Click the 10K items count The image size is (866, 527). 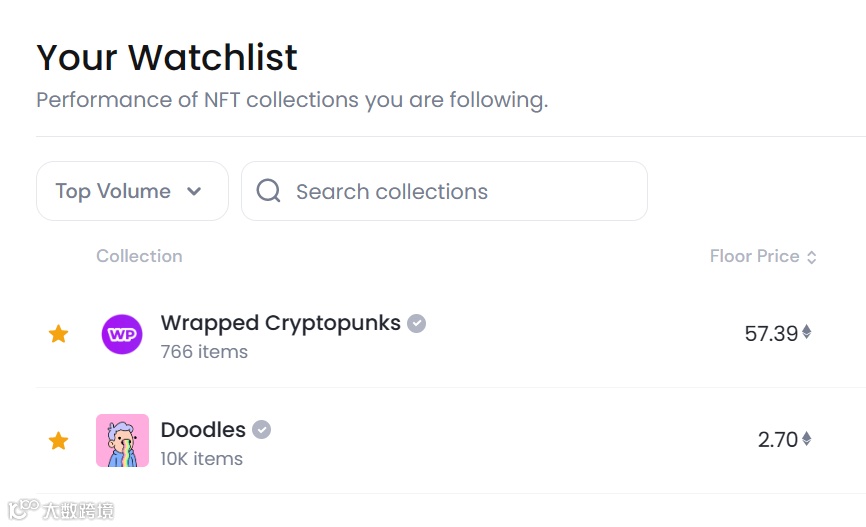tap(201, 459)
